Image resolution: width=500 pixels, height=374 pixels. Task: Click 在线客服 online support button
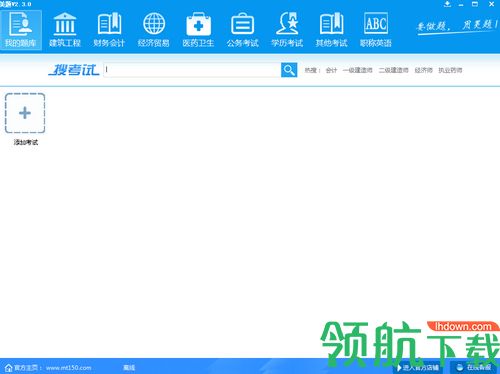tap(475, 368)
